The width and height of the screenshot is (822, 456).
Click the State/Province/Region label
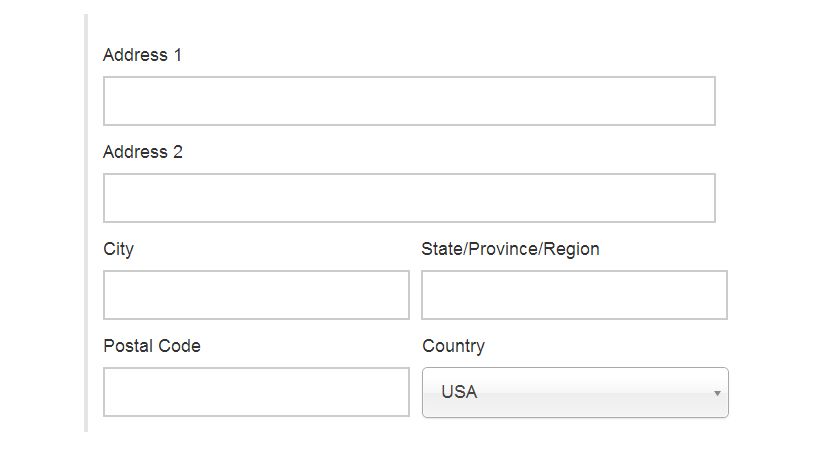click(510, 249)
